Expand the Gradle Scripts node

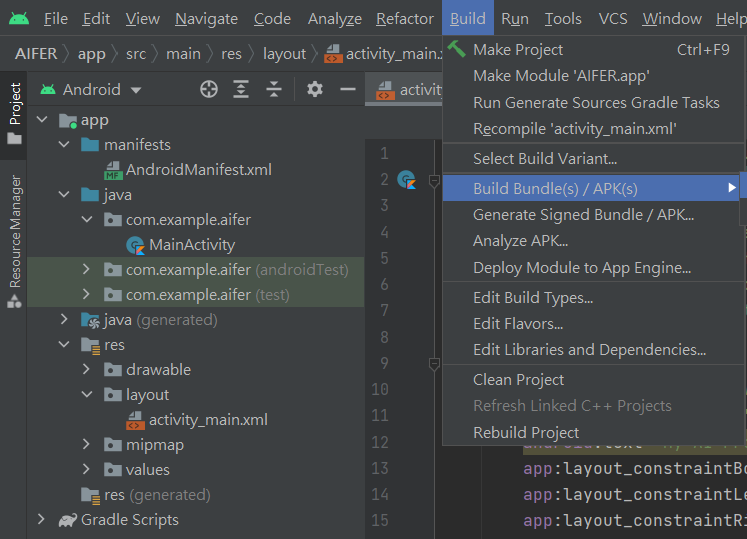41,519
